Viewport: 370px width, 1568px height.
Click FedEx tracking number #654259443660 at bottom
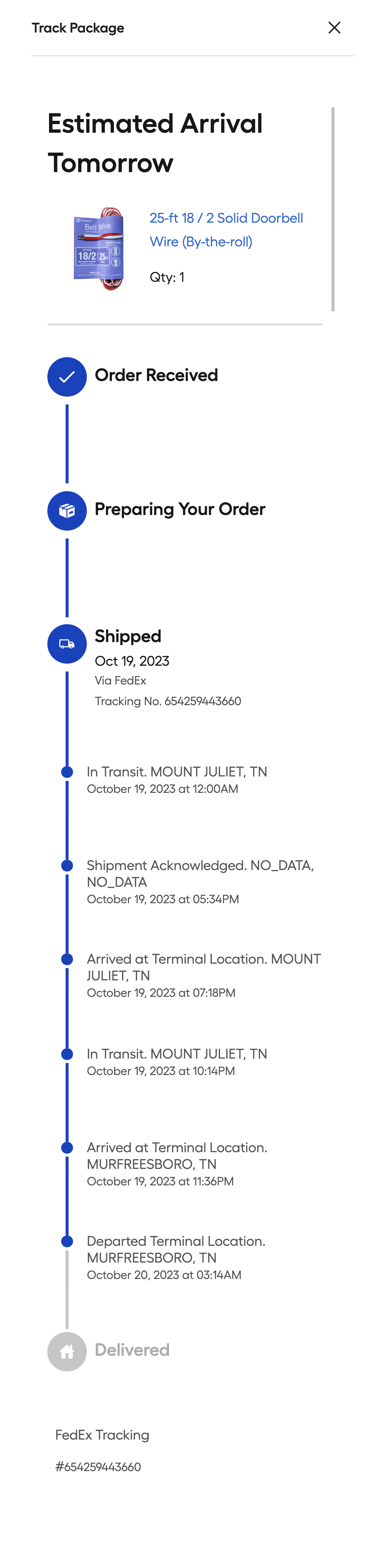[98, 1467]
